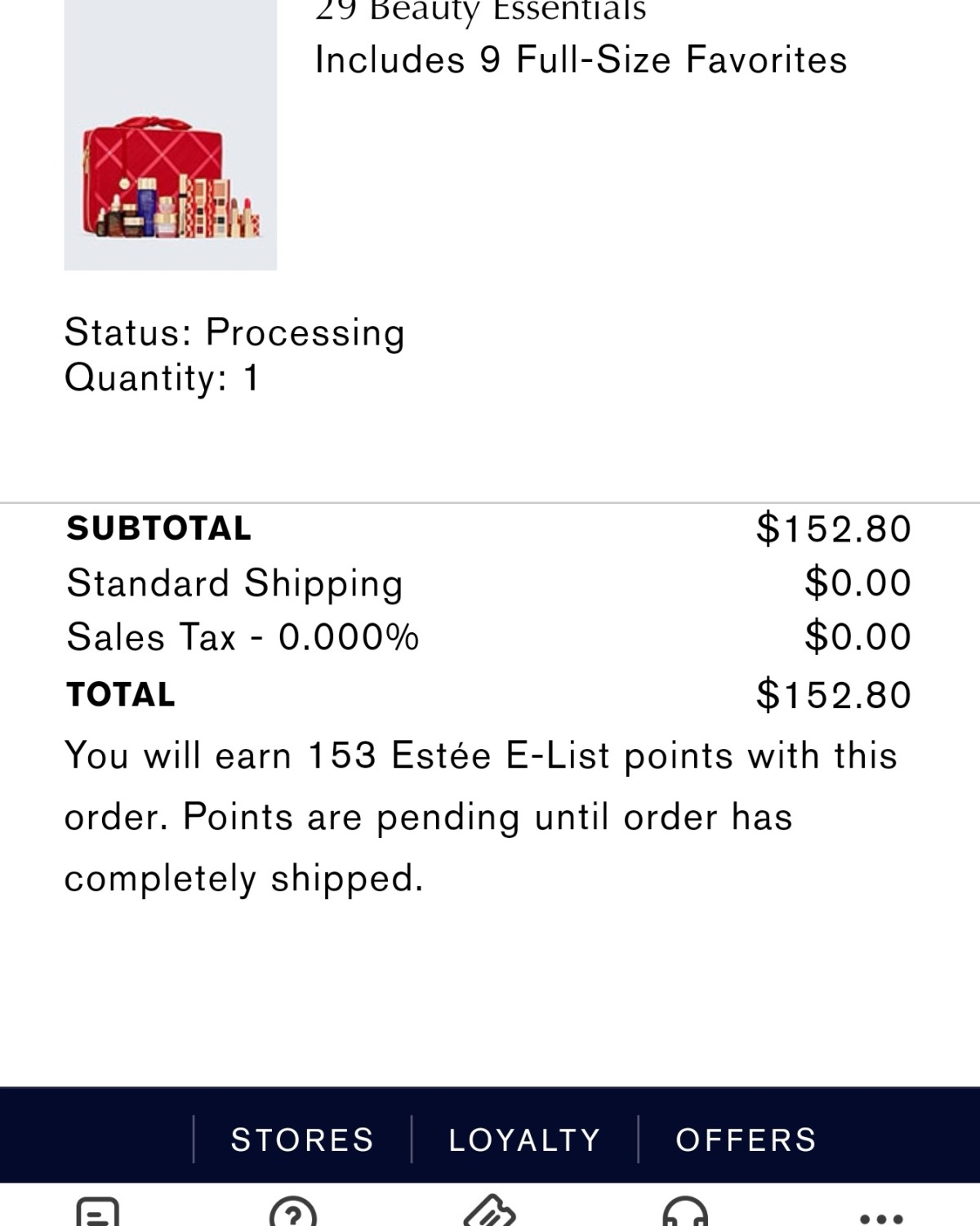Viewport: 980px width, 1226px height.
Task: Tap the chat message icon
Action: click(x=97, y=1212)
